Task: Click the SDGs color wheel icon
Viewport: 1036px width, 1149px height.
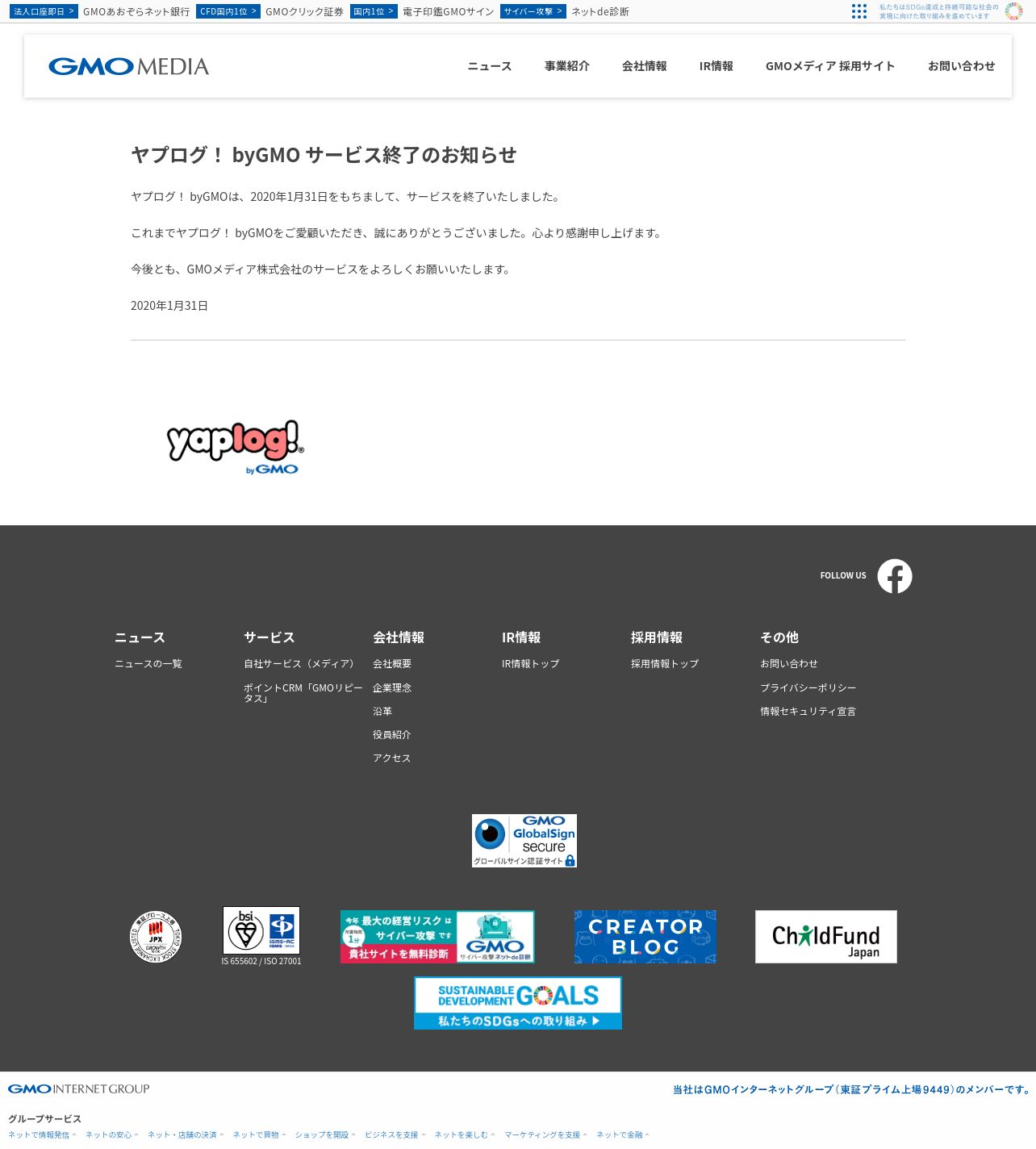Action: click(1013, 11)
